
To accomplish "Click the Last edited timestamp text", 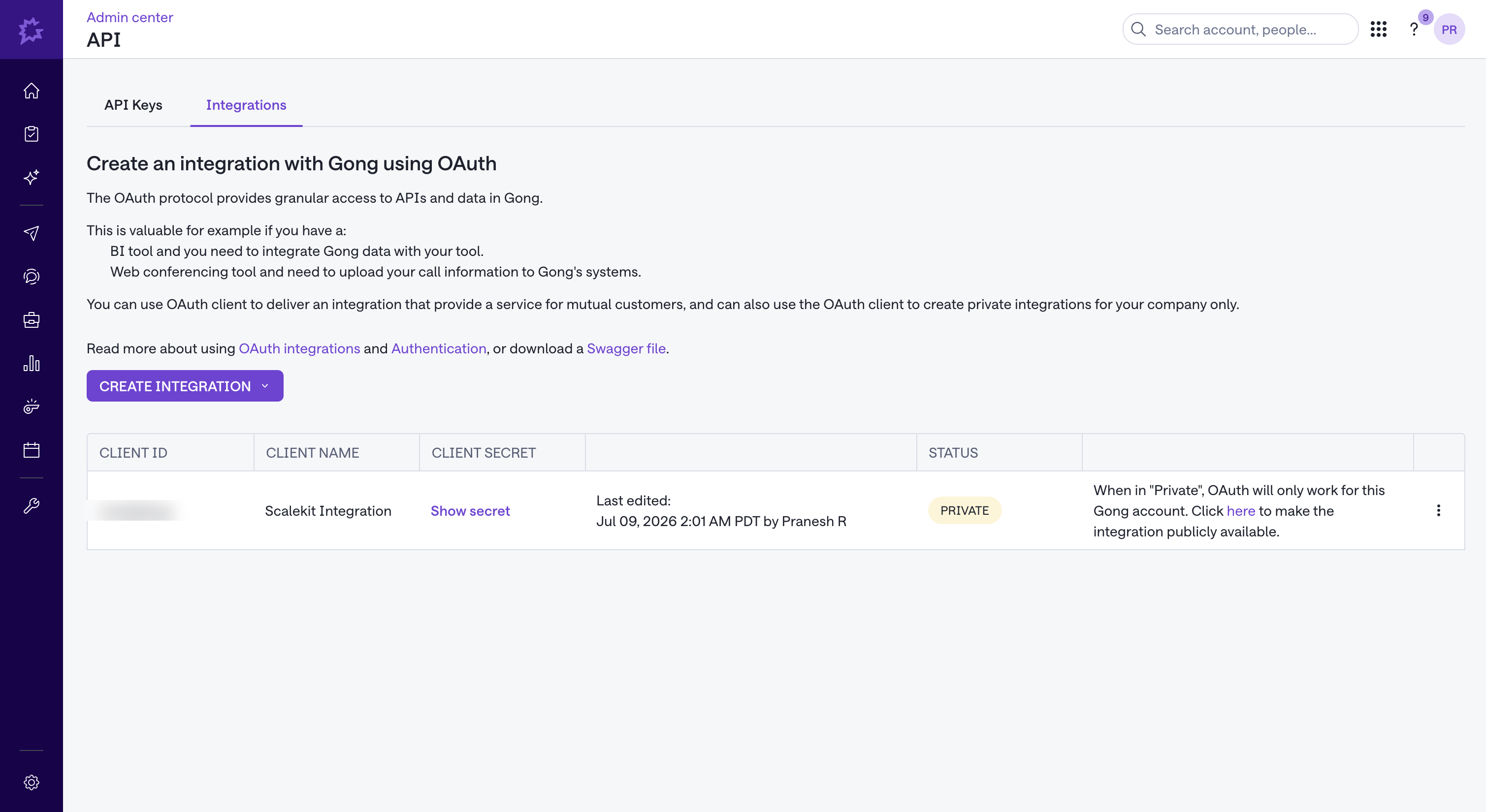I will tap(721, 511).
